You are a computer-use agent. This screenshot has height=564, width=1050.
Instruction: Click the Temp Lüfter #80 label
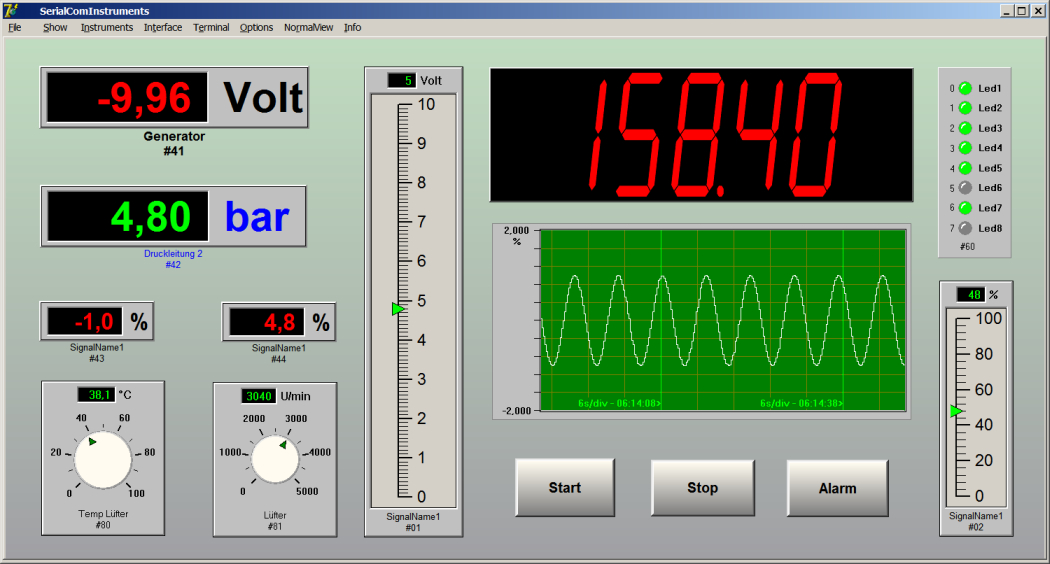pos(103,519)
